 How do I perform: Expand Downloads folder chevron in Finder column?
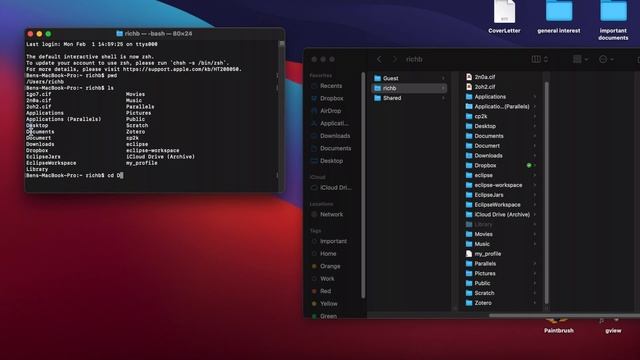pos(534,156)
